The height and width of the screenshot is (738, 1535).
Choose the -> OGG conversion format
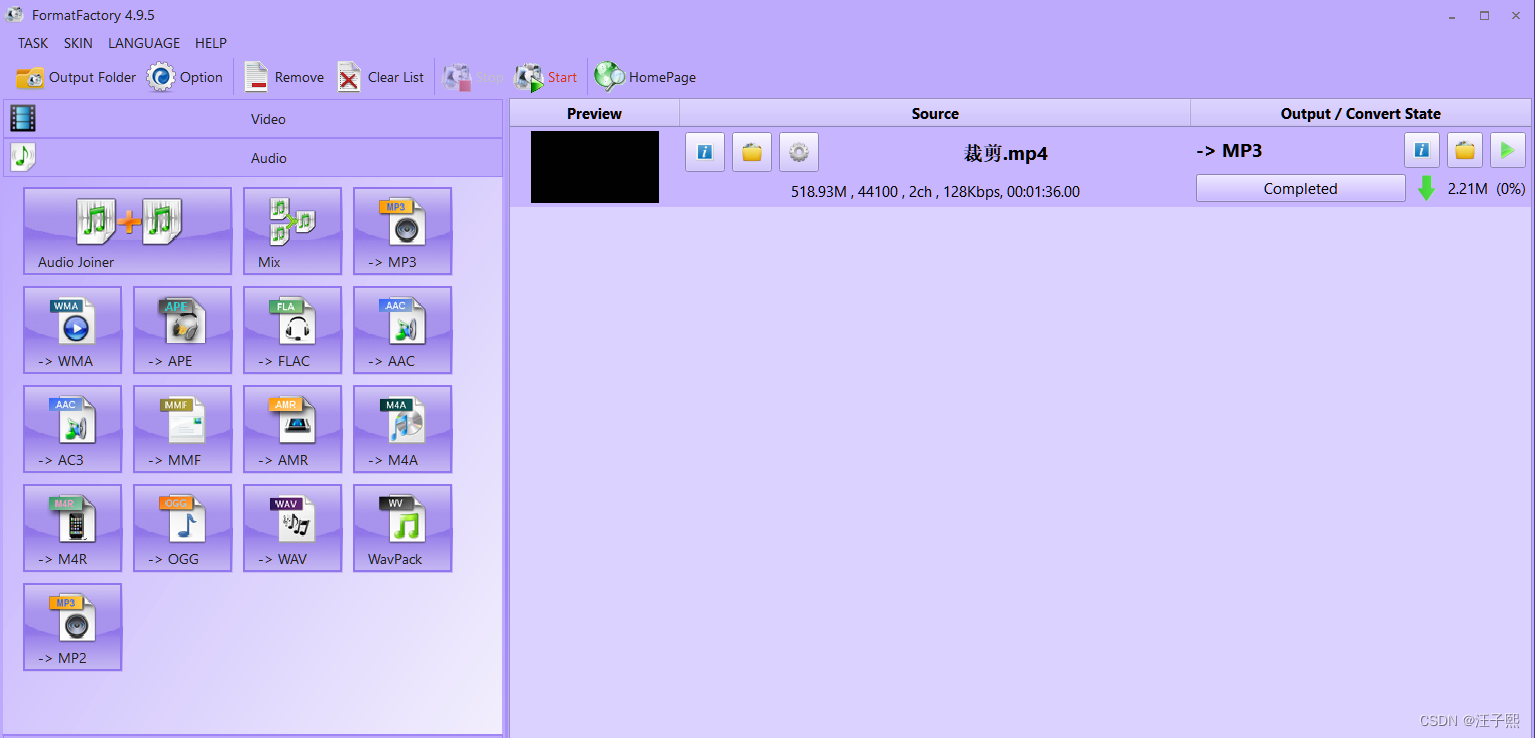point(182,528)
